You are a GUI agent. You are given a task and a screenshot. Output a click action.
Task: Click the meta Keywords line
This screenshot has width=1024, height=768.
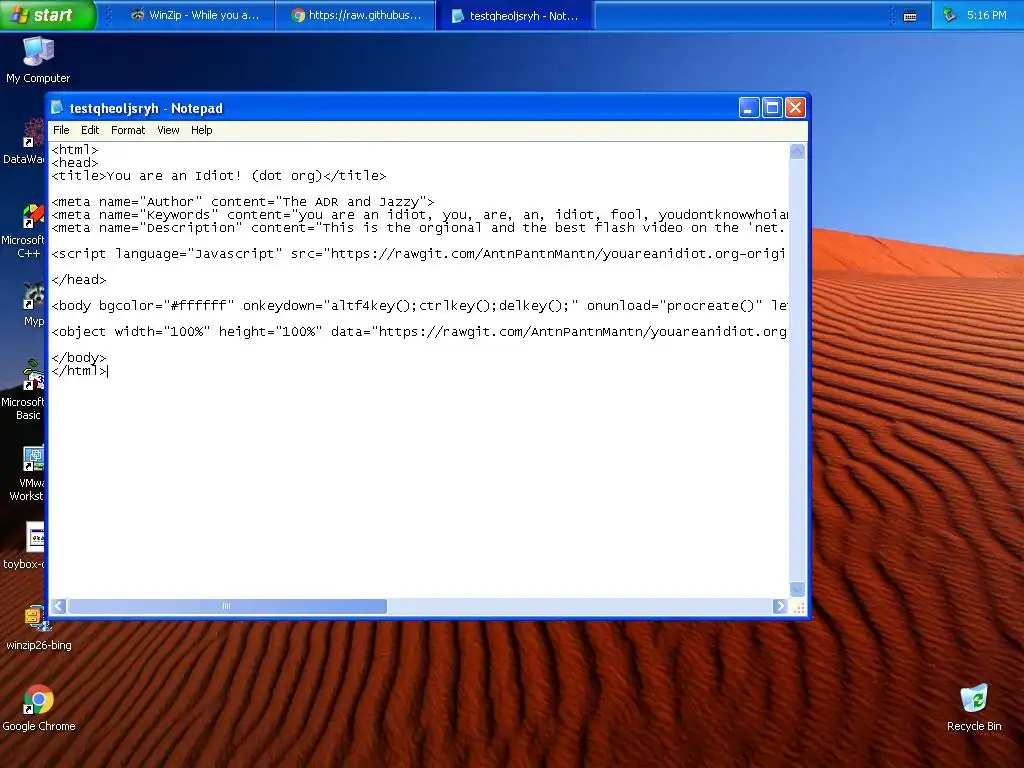coord(419,215)
